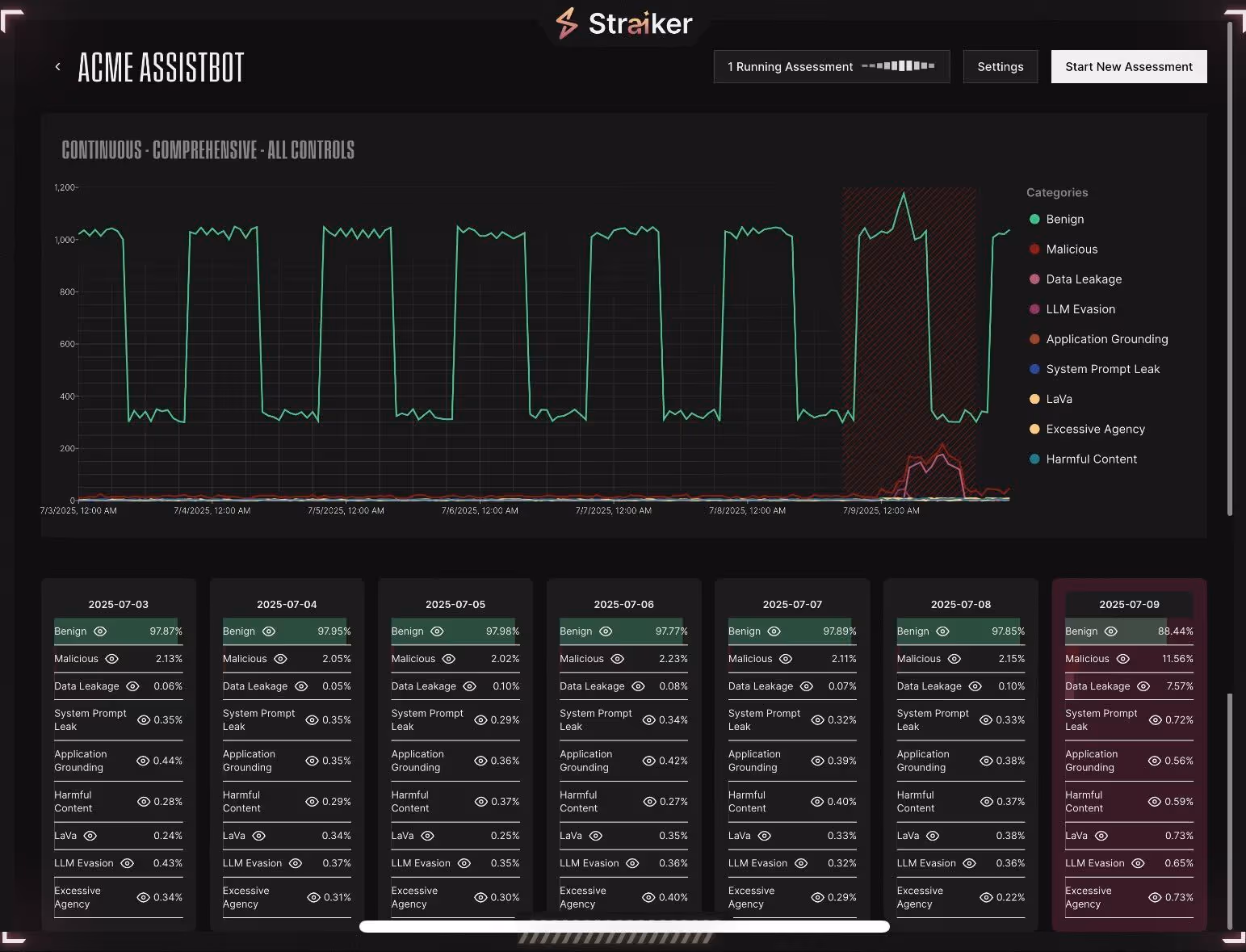Click Application Grounding eye on 2025-07-09
Screen dimensions: 1246x952
[x=1155, y=761]
